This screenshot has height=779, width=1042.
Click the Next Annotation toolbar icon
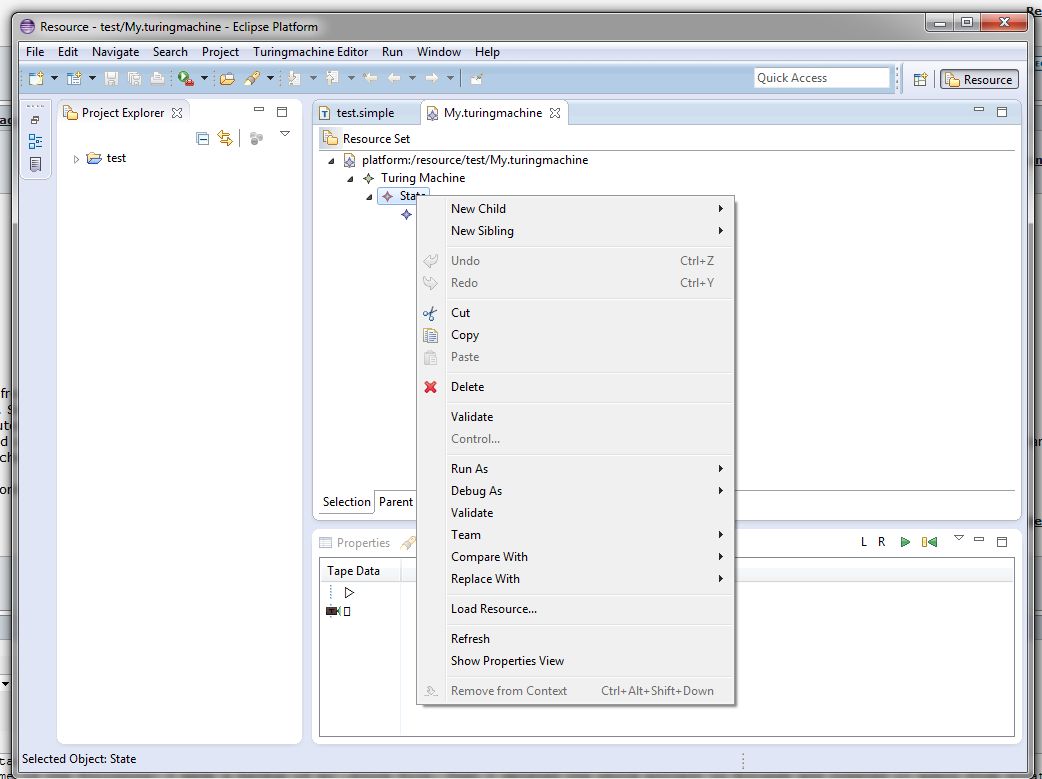tap(294, 78)
